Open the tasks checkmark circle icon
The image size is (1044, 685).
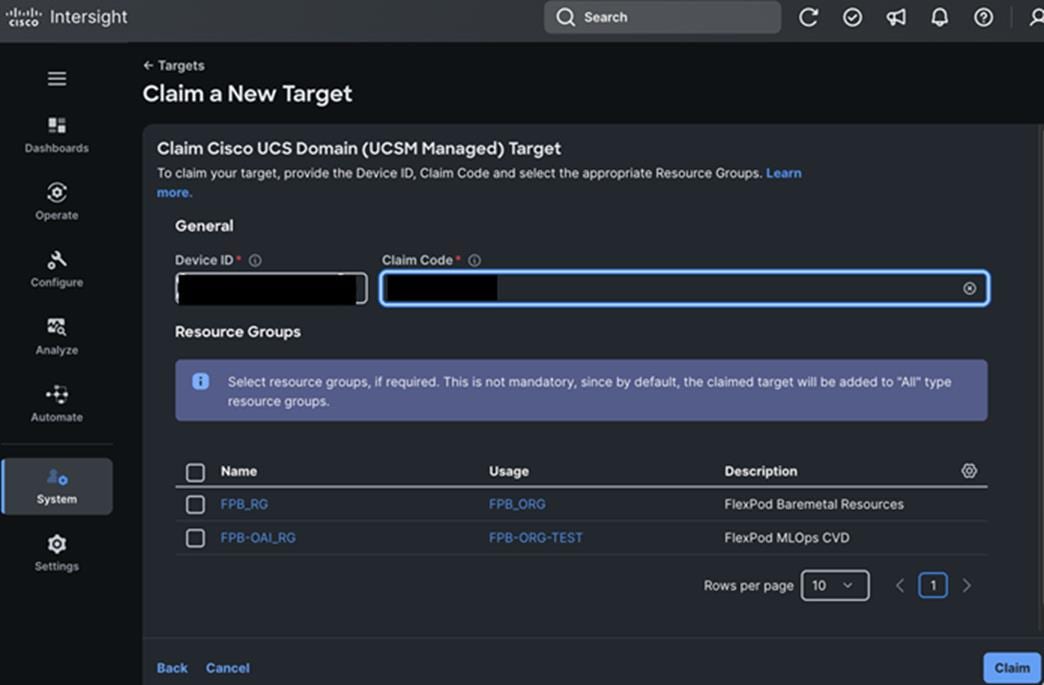point(852,17)
